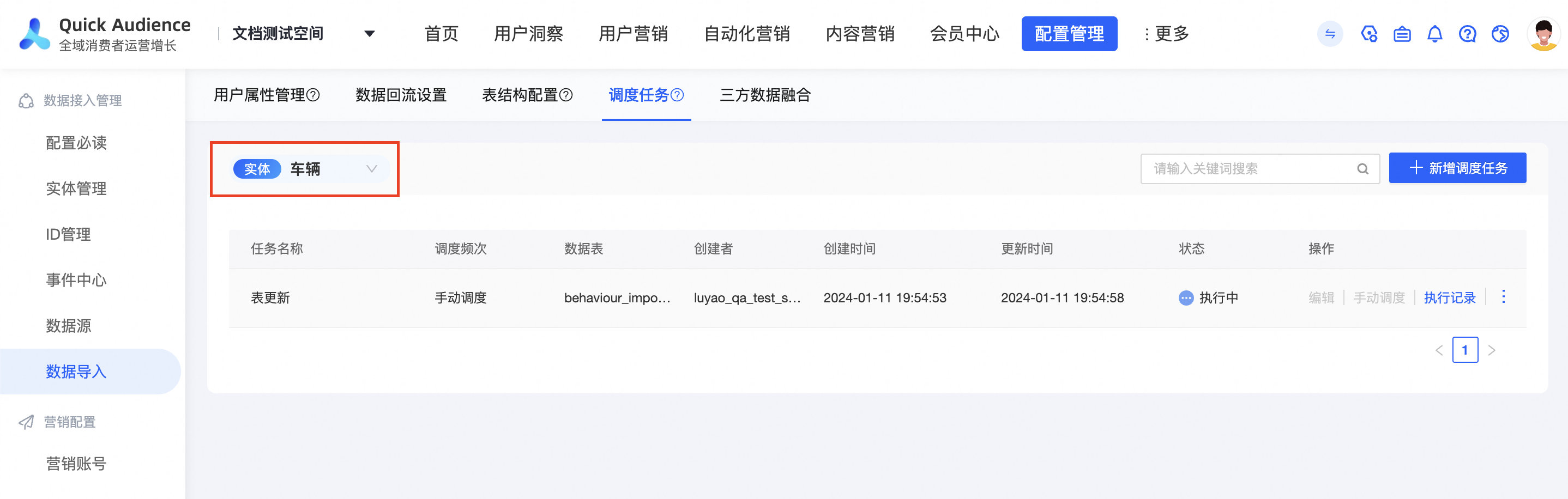Image resolution: width=1568 pixels, height=499 pixels.
Task: Open 执行记录 for 表更新 task
Action: pyautogui.click(x=1450, y=297)
